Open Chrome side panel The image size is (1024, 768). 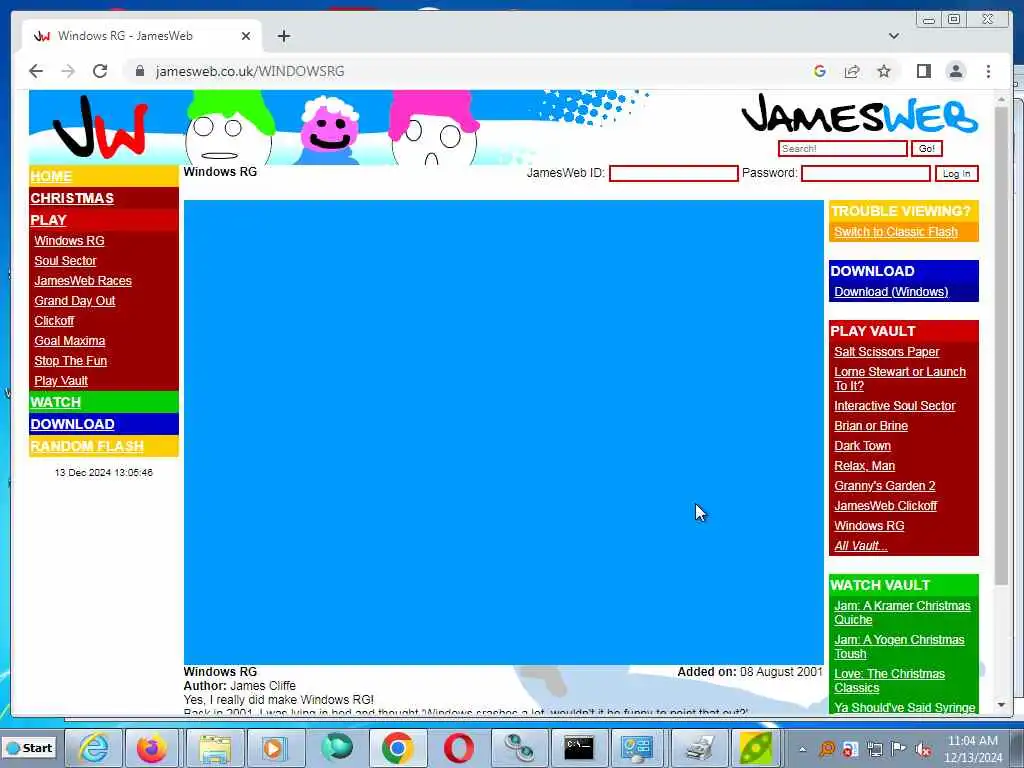[923, 71]
